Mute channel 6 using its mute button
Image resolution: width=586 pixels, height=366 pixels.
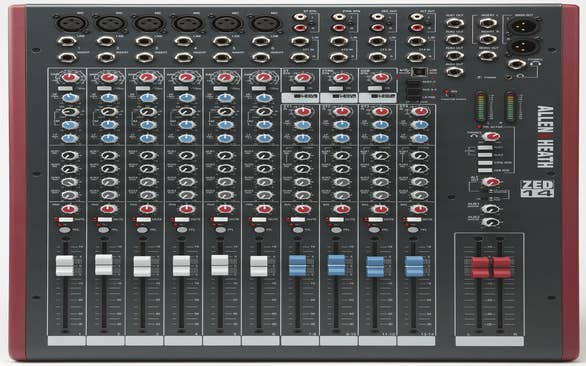point(259,219)
